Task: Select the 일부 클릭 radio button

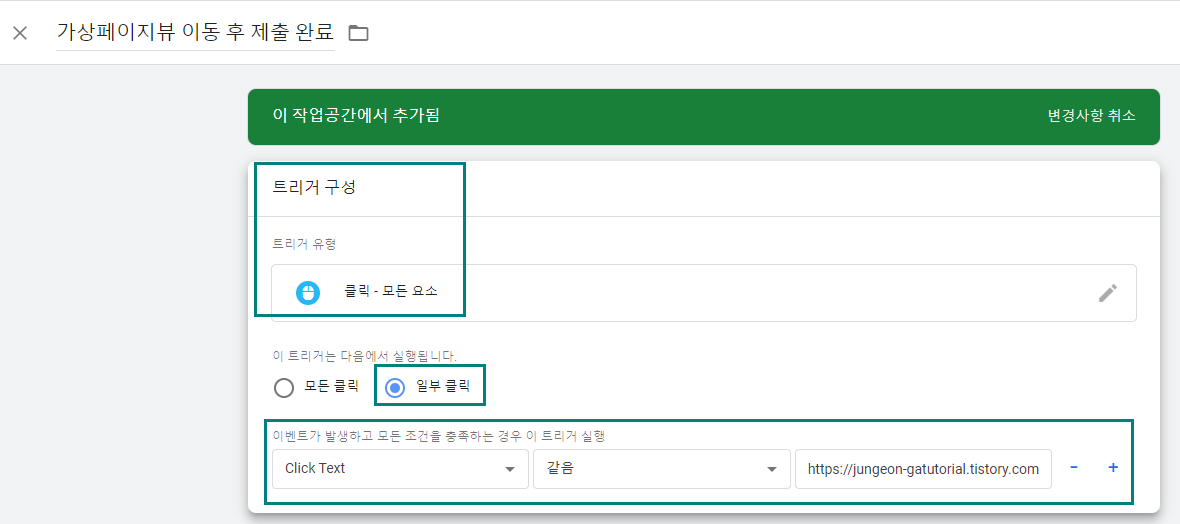Action: 395,388
